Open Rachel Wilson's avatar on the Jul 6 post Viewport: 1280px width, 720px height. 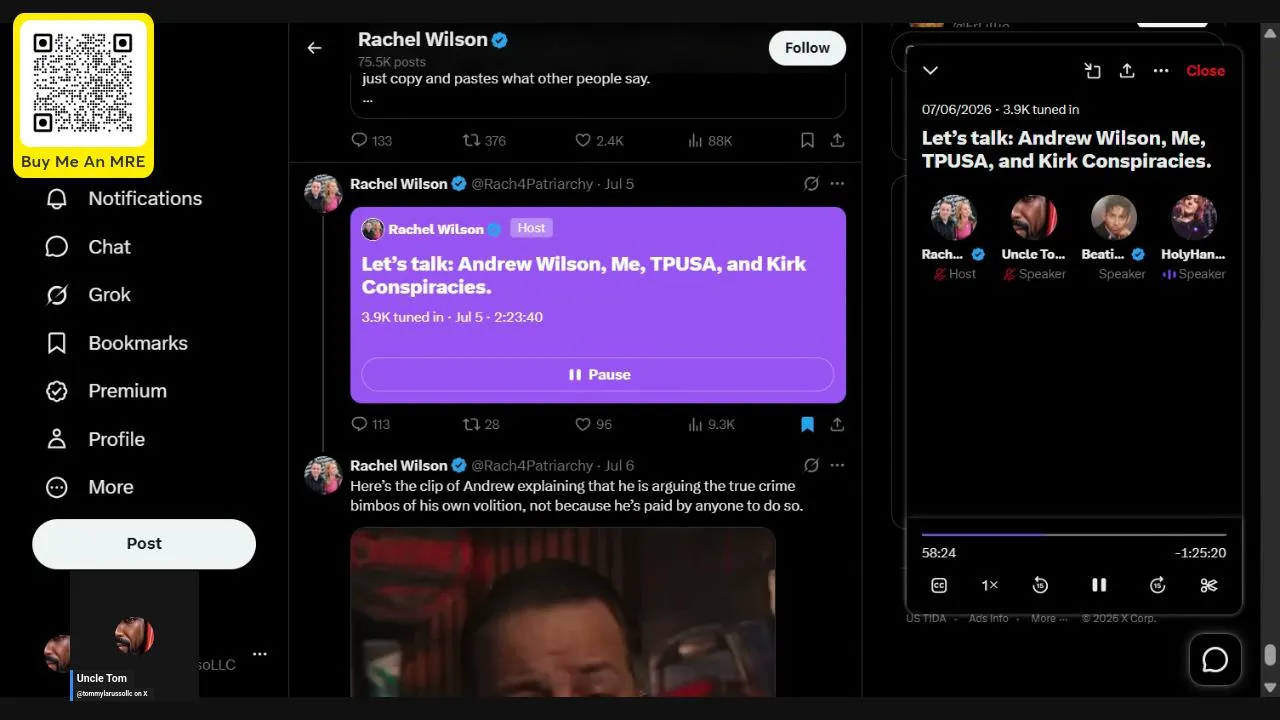tap(323, 475)
